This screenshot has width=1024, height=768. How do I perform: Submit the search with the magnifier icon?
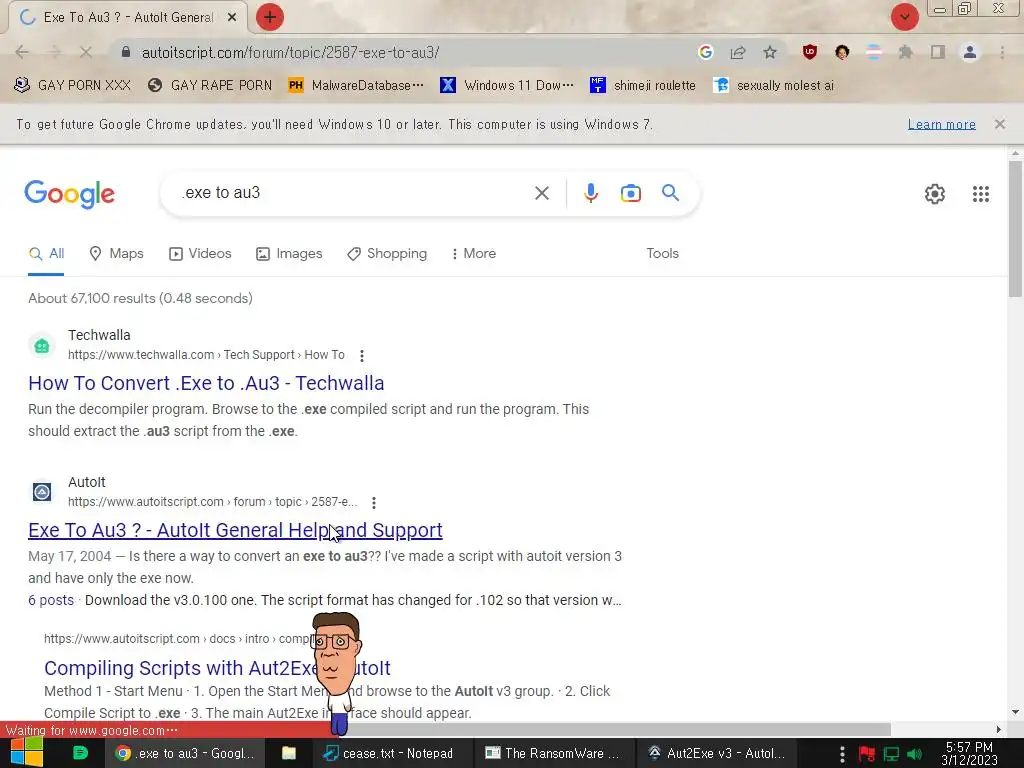click(670, 193)
